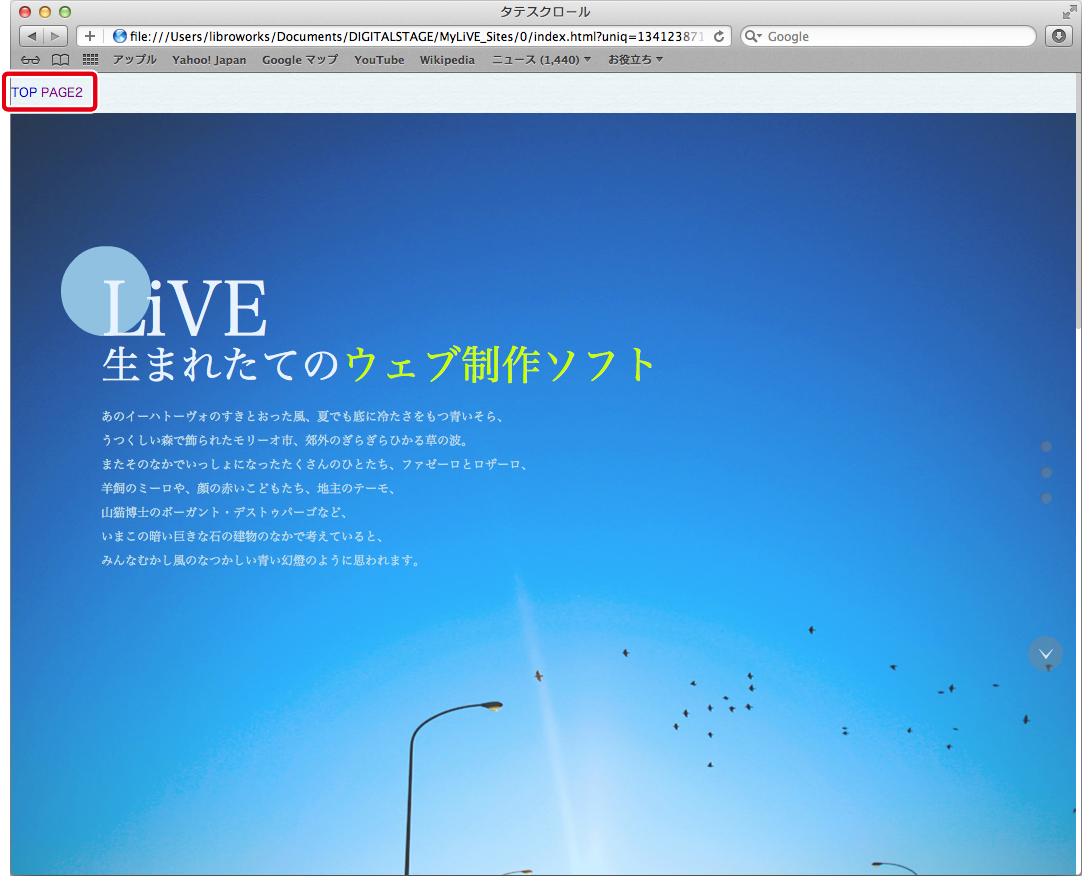Jump to the first section dot
The image size is (1082, 876).
(x=1046, y=447)
